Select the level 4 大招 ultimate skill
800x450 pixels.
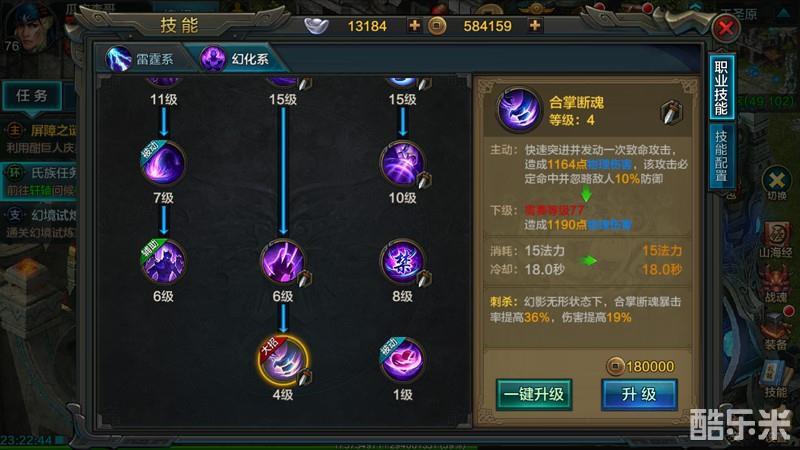point(283,360)
